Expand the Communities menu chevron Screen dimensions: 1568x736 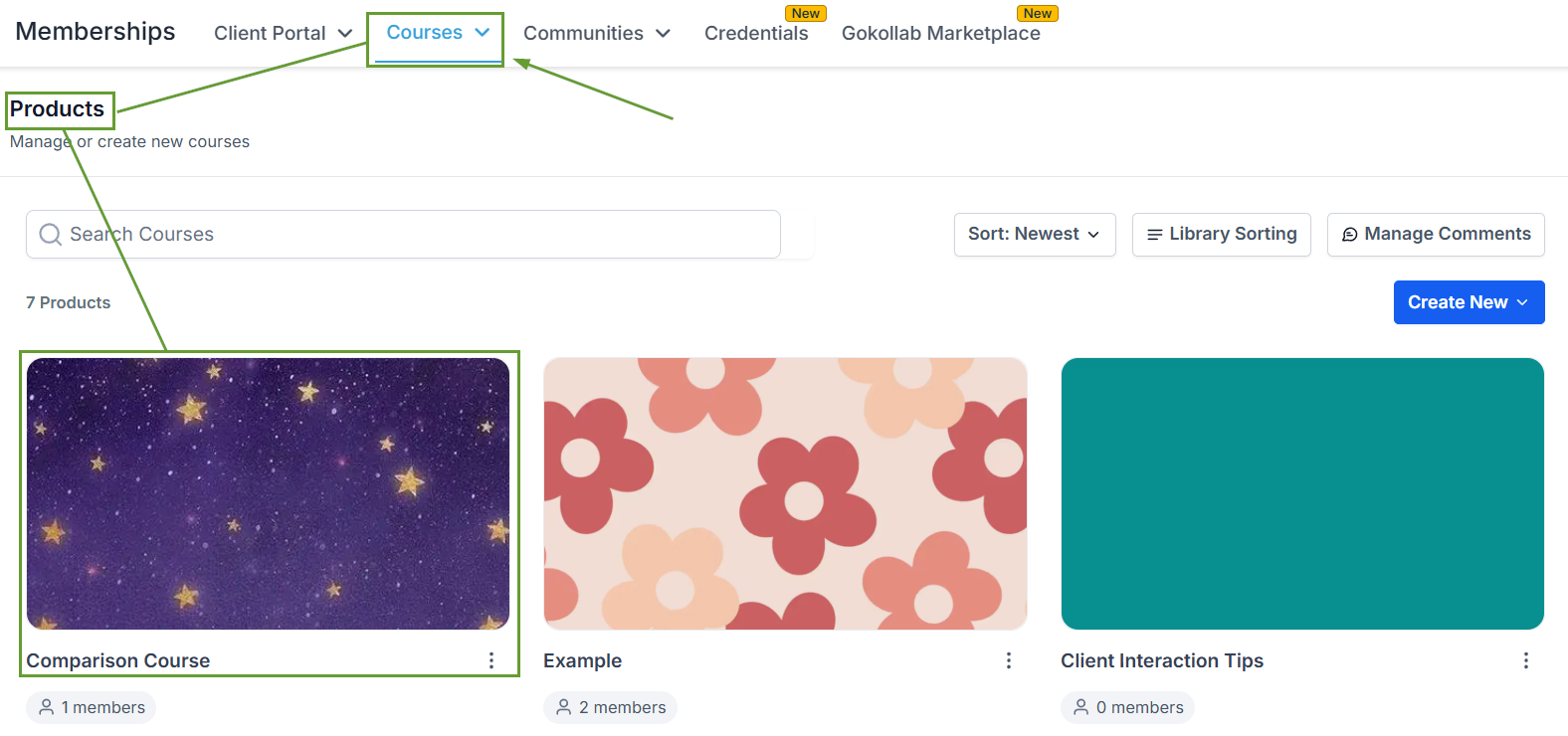point(663,33)
